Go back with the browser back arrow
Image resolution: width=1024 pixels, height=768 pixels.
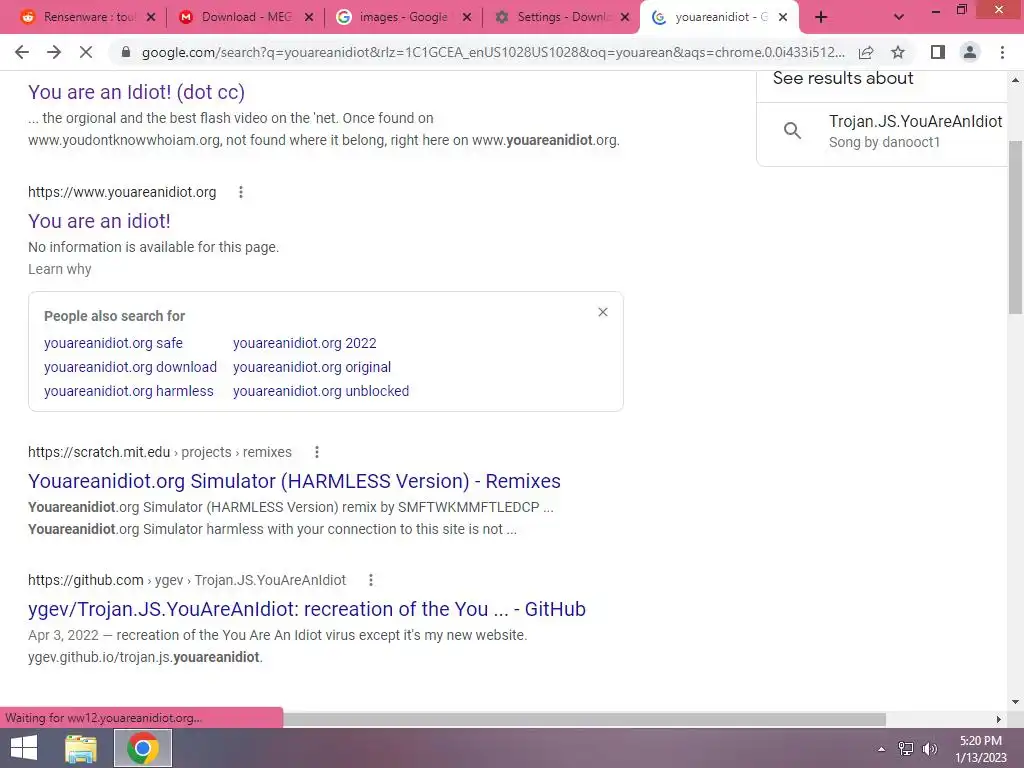click(x=22, y=52)
